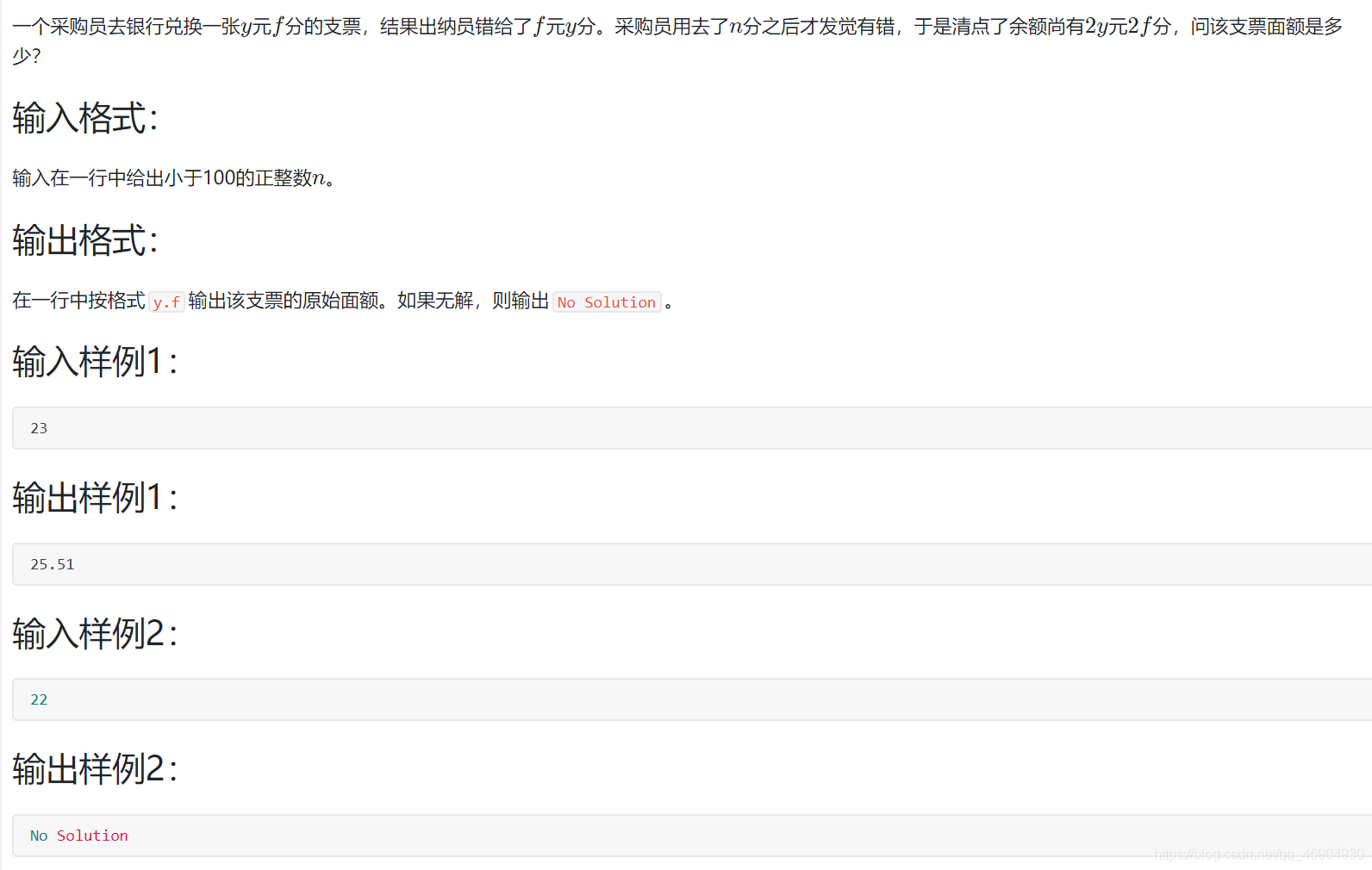Click the sample output value 25.51
Viewport: 1372px width, 870px height.
[53, 564]
